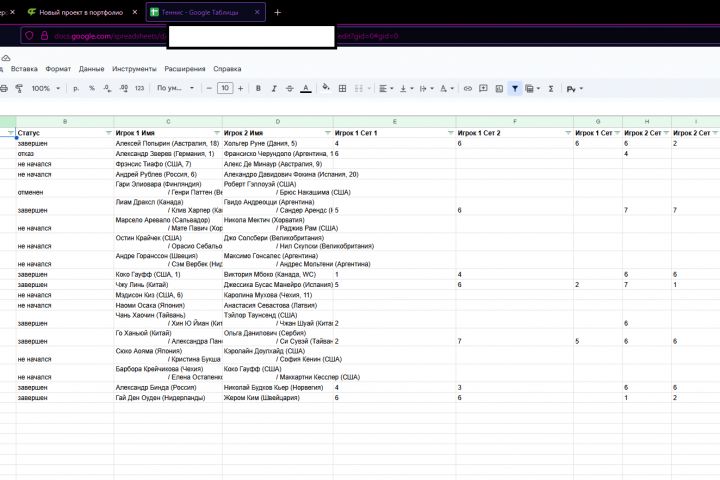Open the text color picker
The image size is (720, 480).
pos(306,89)
